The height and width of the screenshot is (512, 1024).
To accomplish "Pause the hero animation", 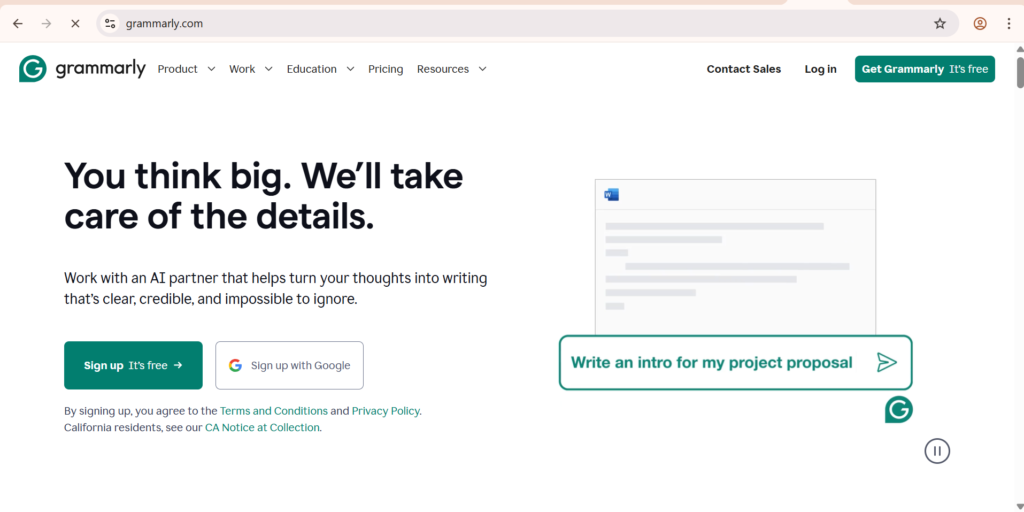I will tap(936, 451).
